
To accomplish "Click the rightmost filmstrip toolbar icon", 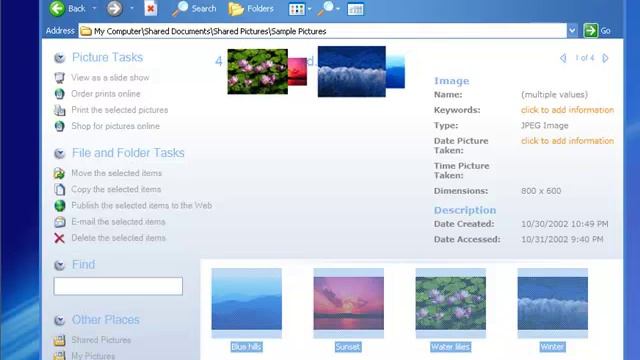I will (x=356, y=9).
